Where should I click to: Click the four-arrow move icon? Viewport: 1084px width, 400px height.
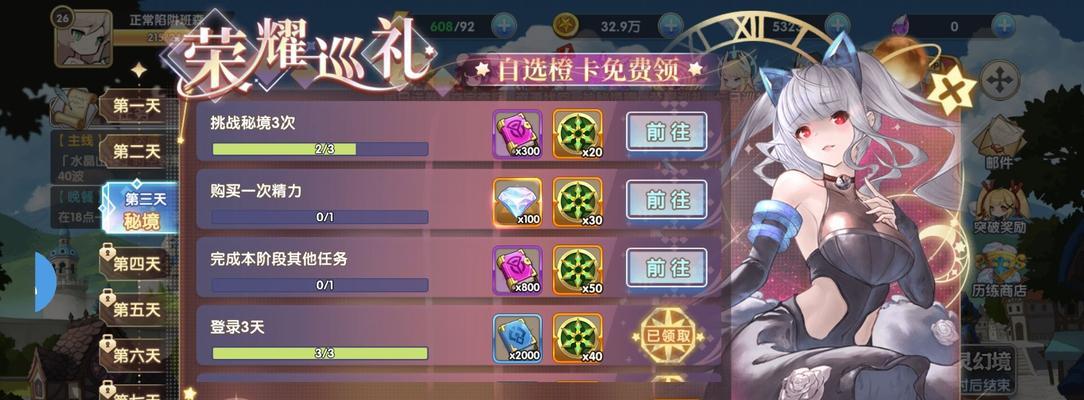999,79
